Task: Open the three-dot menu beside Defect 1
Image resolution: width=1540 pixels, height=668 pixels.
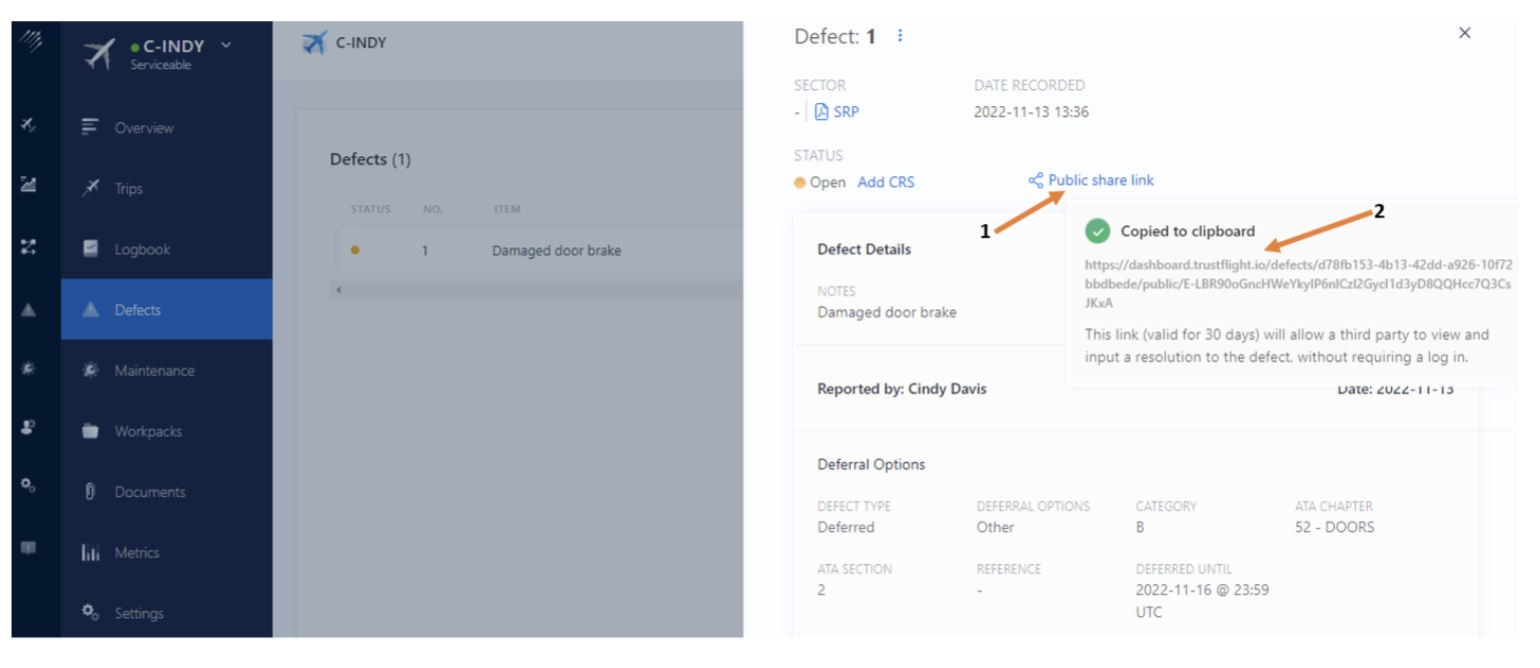Action: tap(900, 36)
